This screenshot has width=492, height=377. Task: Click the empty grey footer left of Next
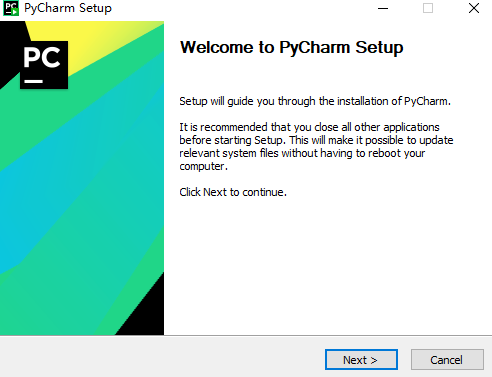click(x=160, y=357)
